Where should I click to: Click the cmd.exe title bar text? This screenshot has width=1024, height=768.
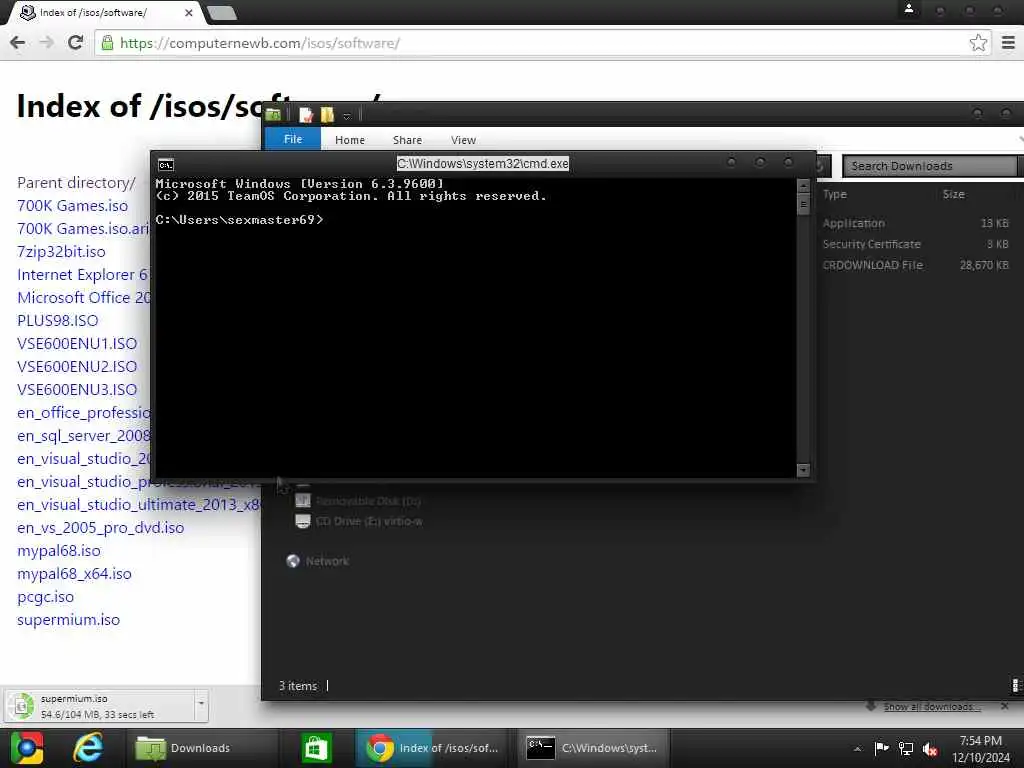pyautogui.click(x=483, y=163)
